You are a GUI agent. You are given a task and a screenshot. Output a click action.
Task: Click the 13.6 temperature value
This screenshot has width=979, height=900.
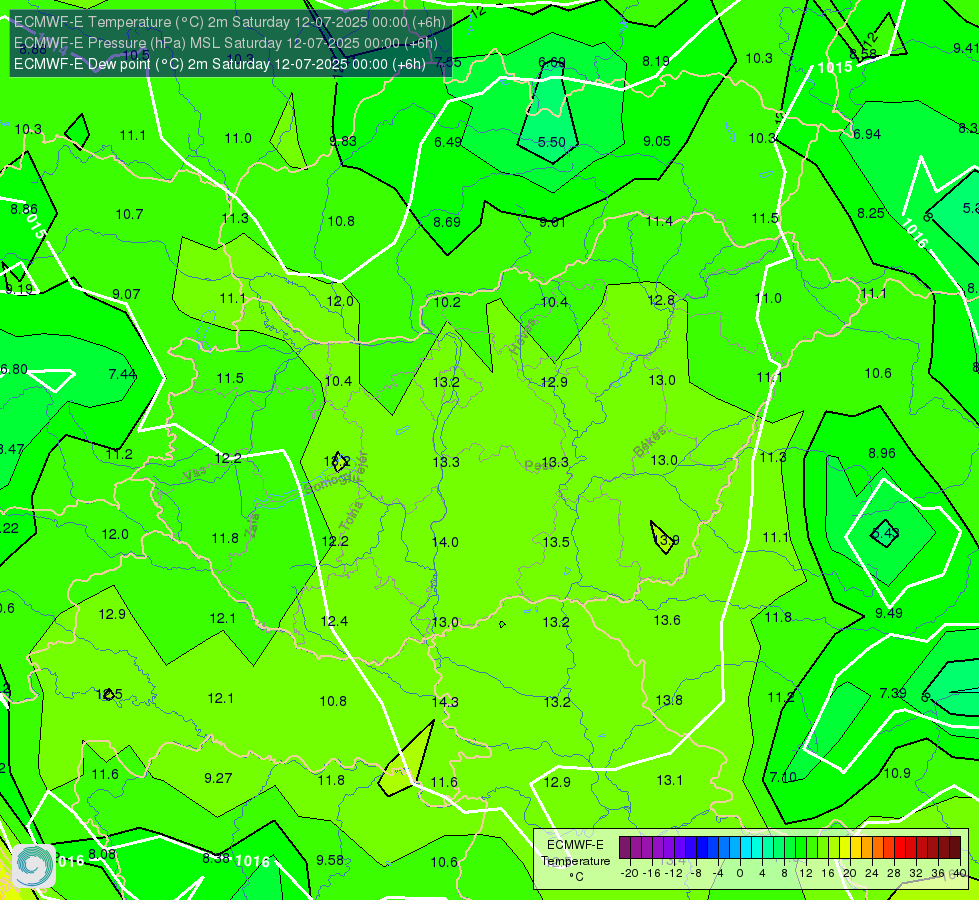point(667,620)
